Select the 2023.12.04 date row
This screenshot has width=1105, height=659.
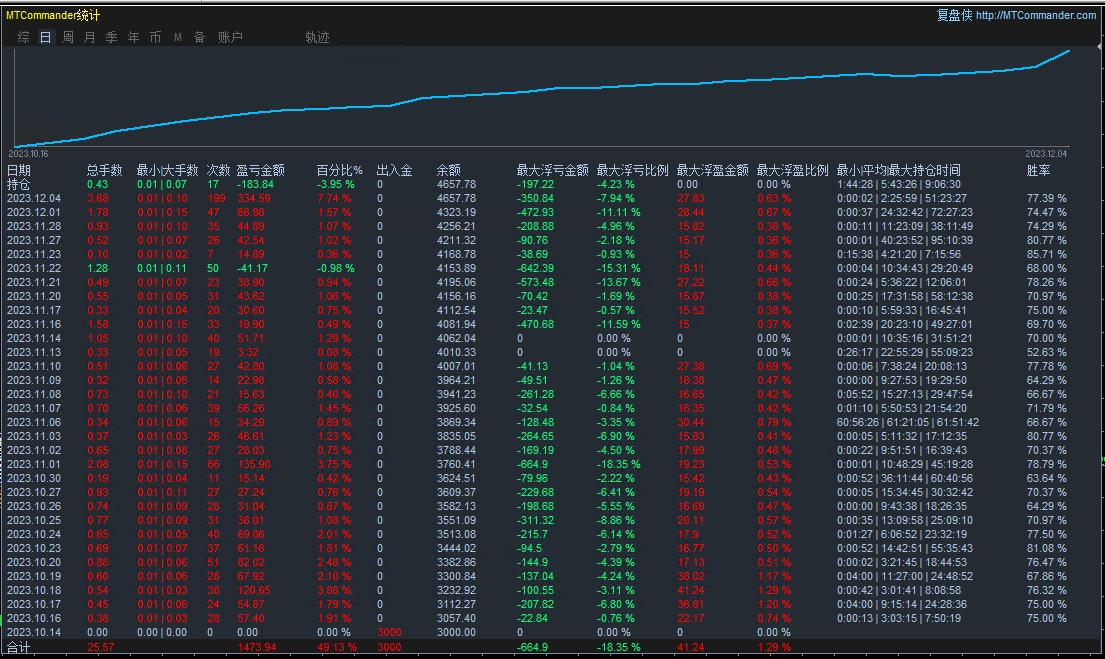[x=34, y=198]
